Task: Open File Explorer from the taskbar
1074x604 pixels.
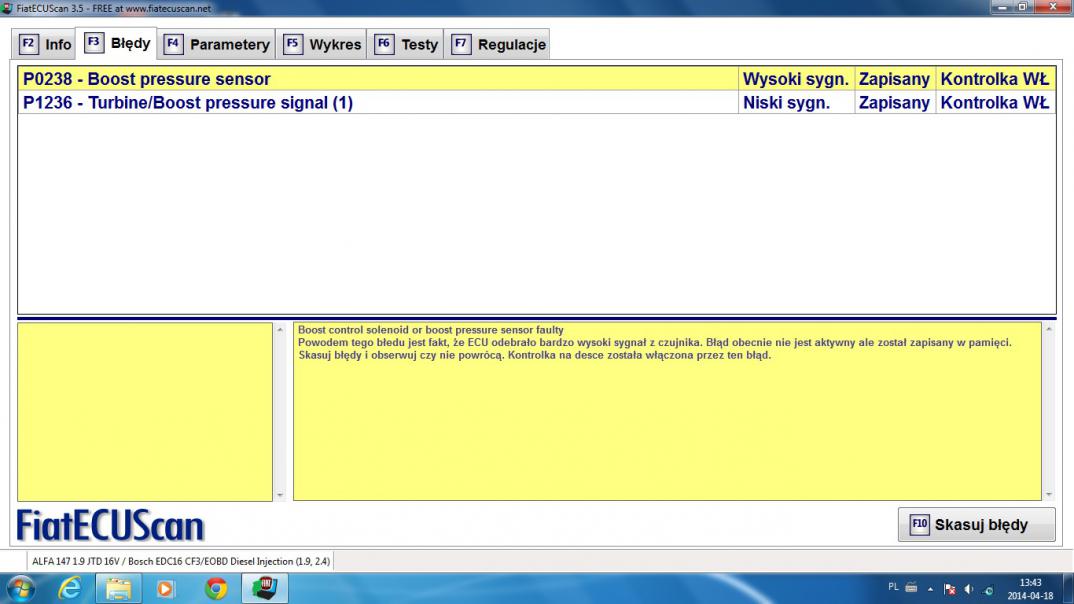Action: [x=118, y=589]
